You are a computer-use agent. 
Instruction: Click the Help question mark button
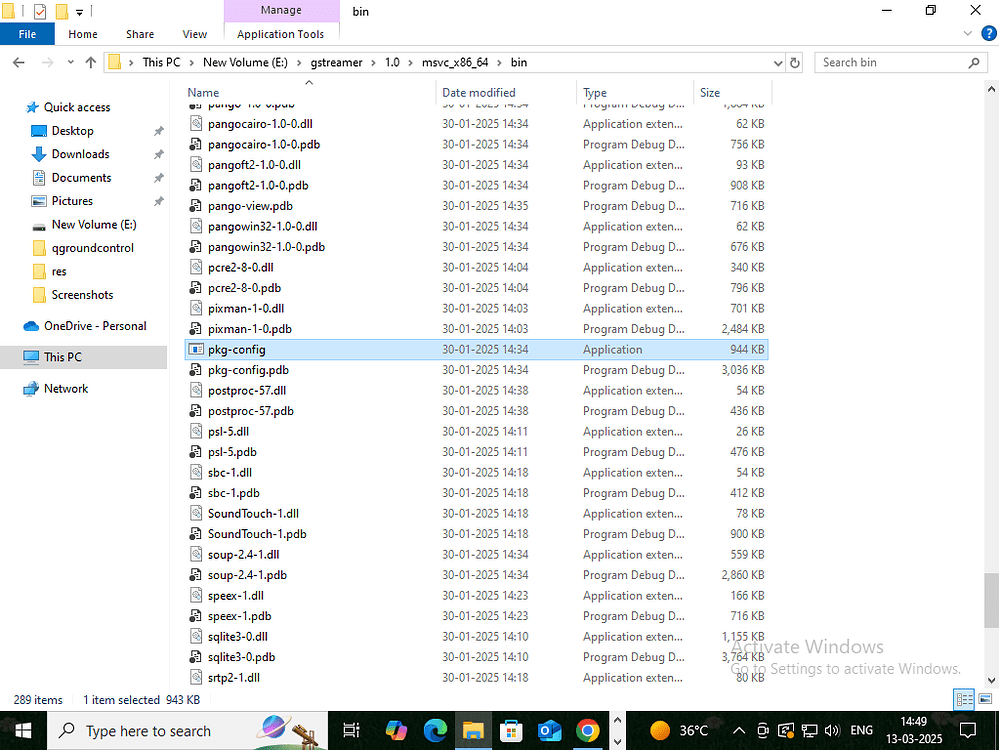[989, 33]
